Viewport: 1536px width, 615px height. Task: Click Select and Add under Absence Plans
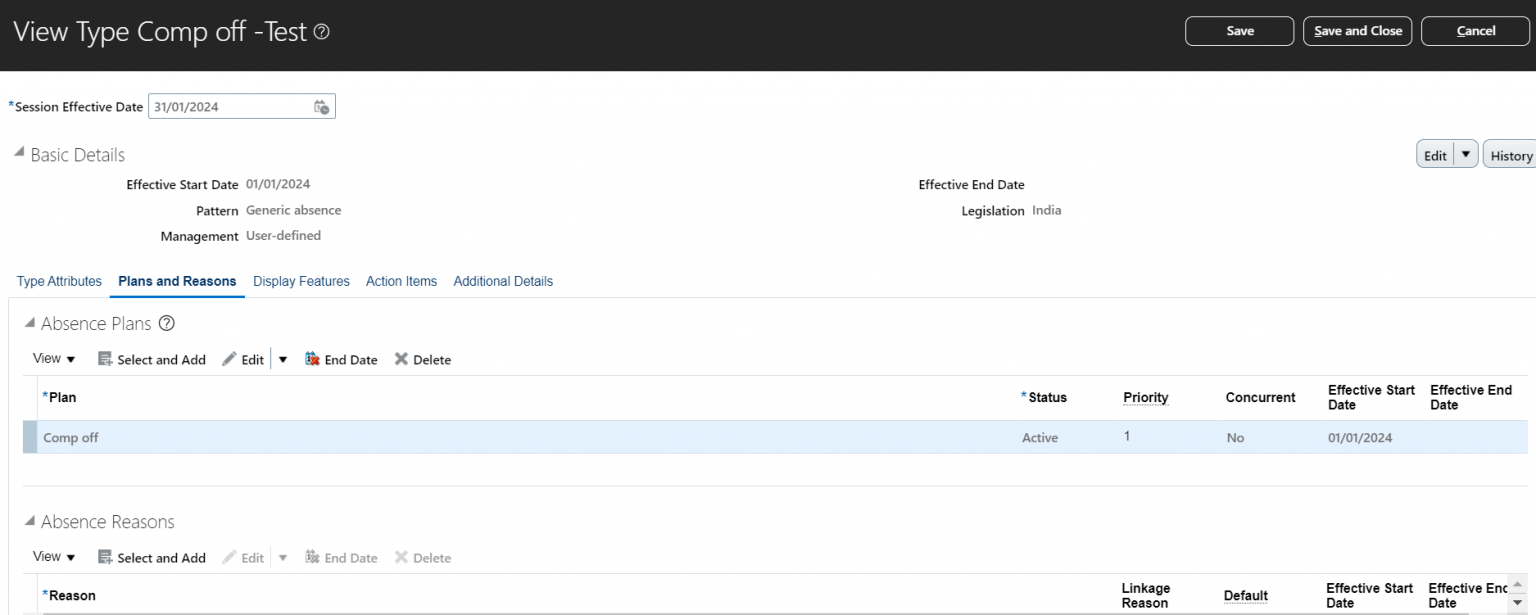(x=151, y=359)
